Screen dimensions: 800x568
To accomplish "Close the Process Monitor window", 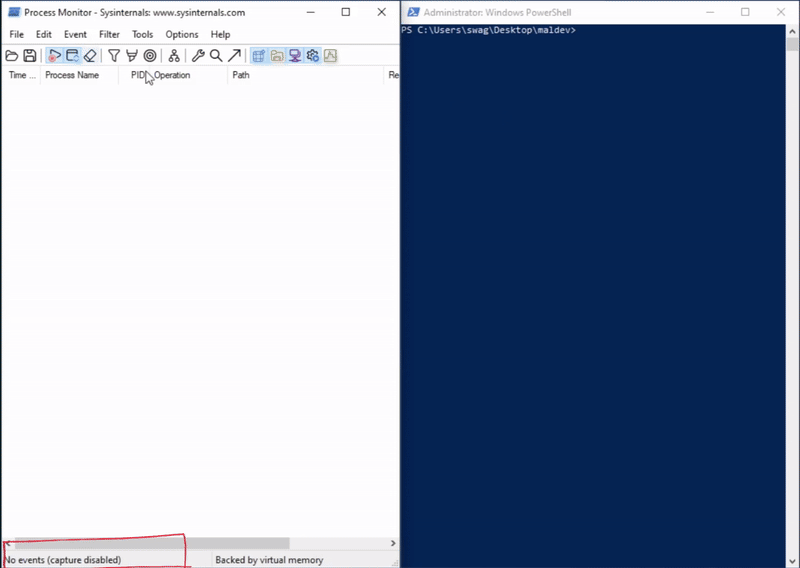I will [382, 12].
